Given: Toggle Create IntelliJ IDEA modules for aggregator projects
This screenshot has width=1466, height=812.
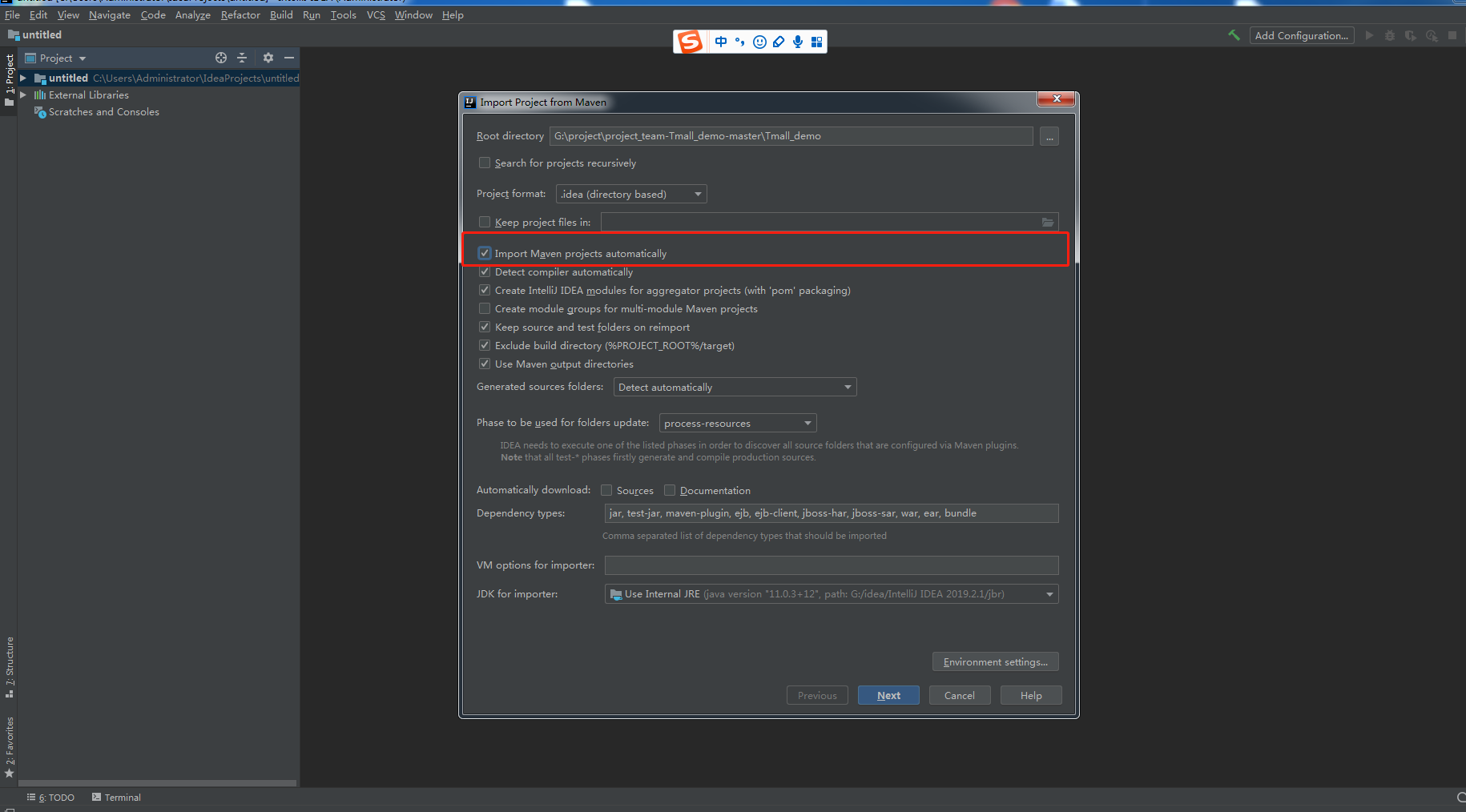Looking at the screenshot, I should pyautogui.click(x=485, y=290).
